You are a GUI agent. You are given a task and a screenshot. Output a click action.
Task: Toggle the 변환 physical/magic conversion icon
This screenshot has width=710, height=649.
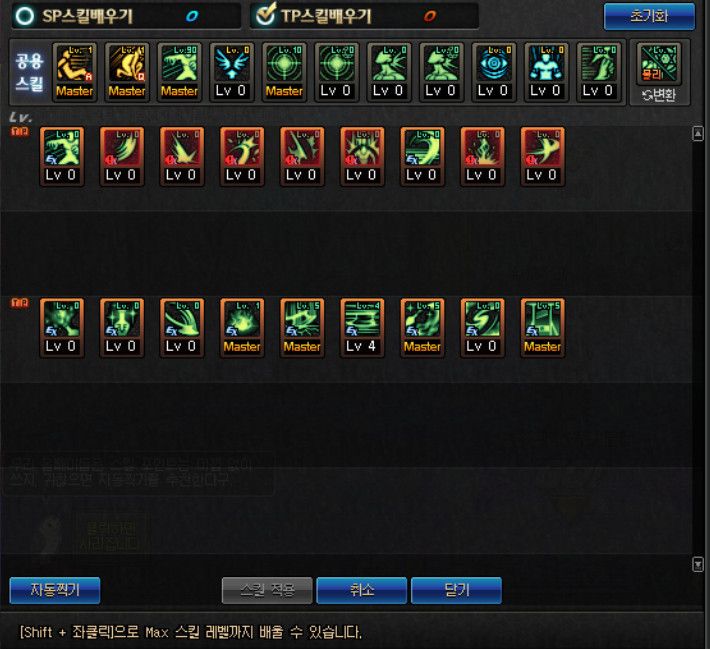pyautogui.click(x=659, y=72)
